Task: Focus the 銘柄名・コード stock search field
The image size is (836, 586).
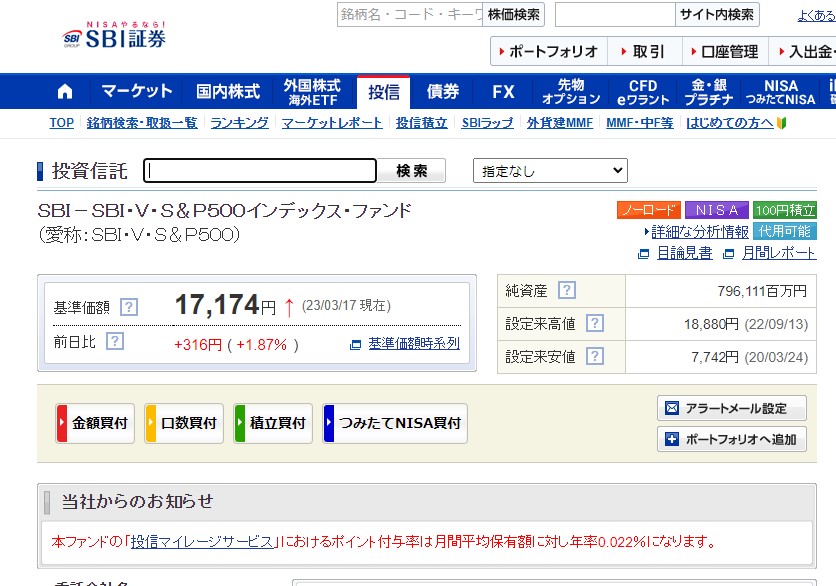Action: click(x=409, y=14)
